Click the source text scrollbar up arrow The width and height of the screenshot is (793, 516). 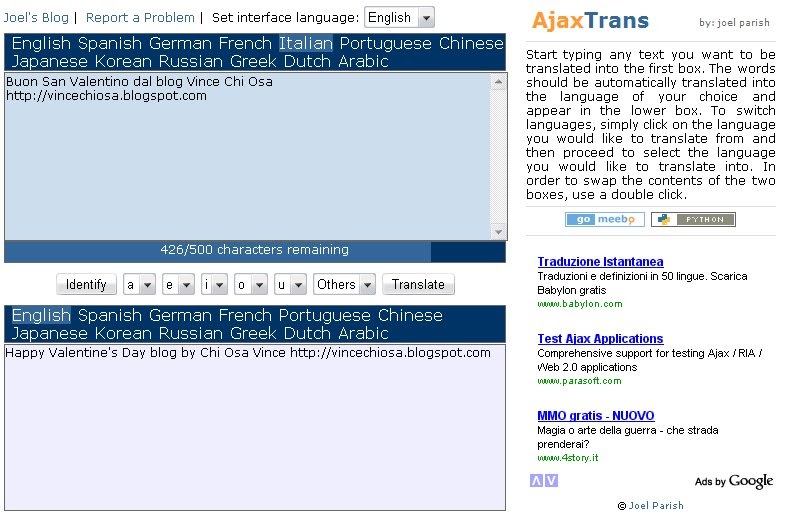click(498, 81)
